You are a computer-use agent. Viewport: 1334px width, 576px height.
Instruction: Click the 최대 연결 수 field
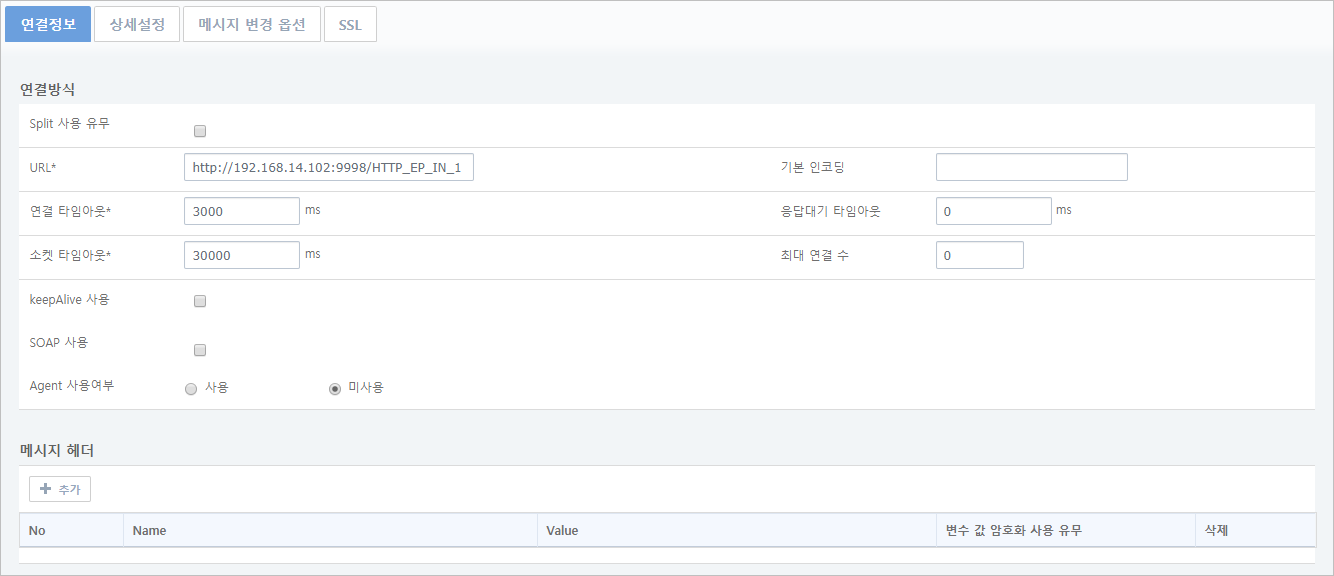click(x=979, y=256)
